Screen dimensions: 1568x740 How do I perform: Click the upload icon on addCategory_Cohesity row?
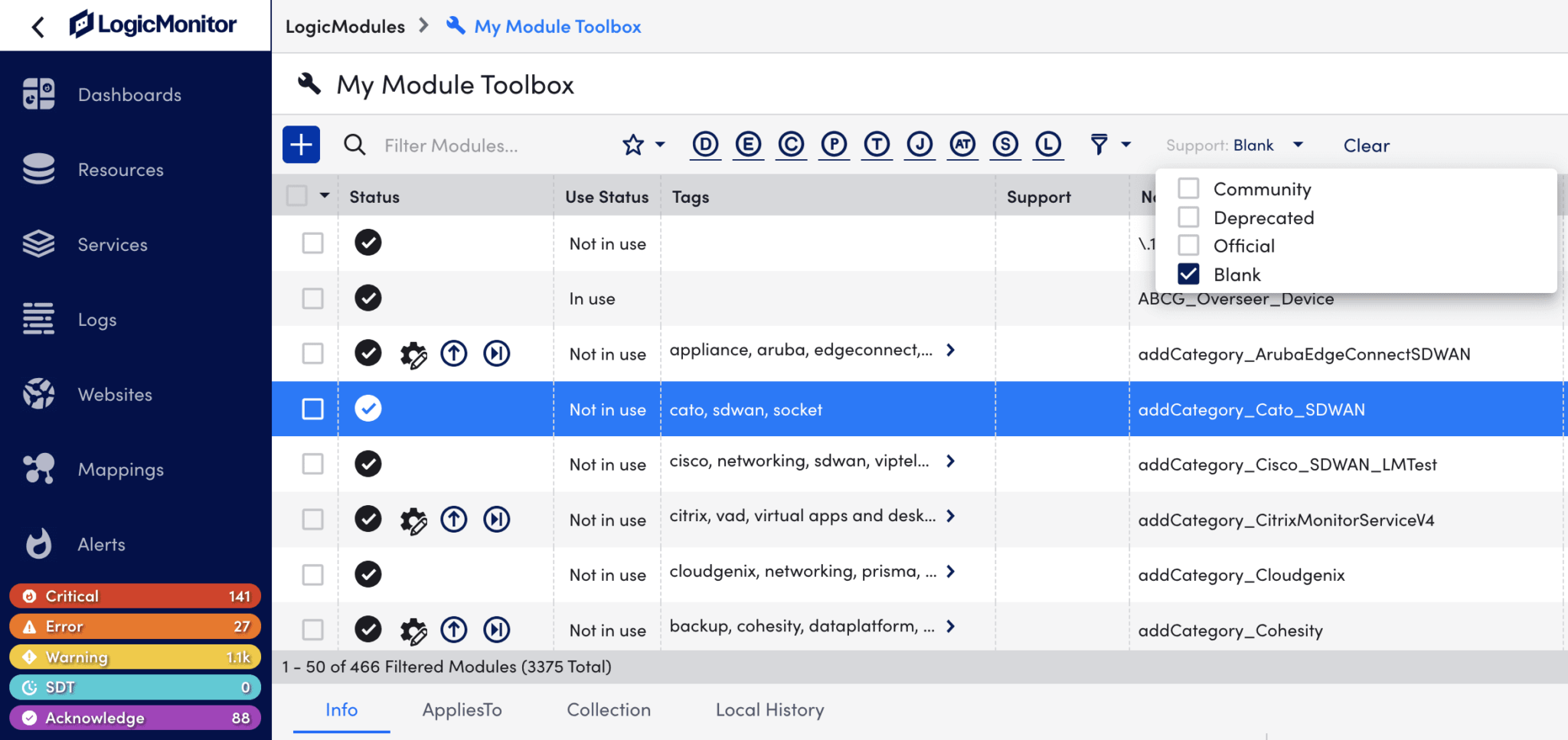tap(454, 629)
